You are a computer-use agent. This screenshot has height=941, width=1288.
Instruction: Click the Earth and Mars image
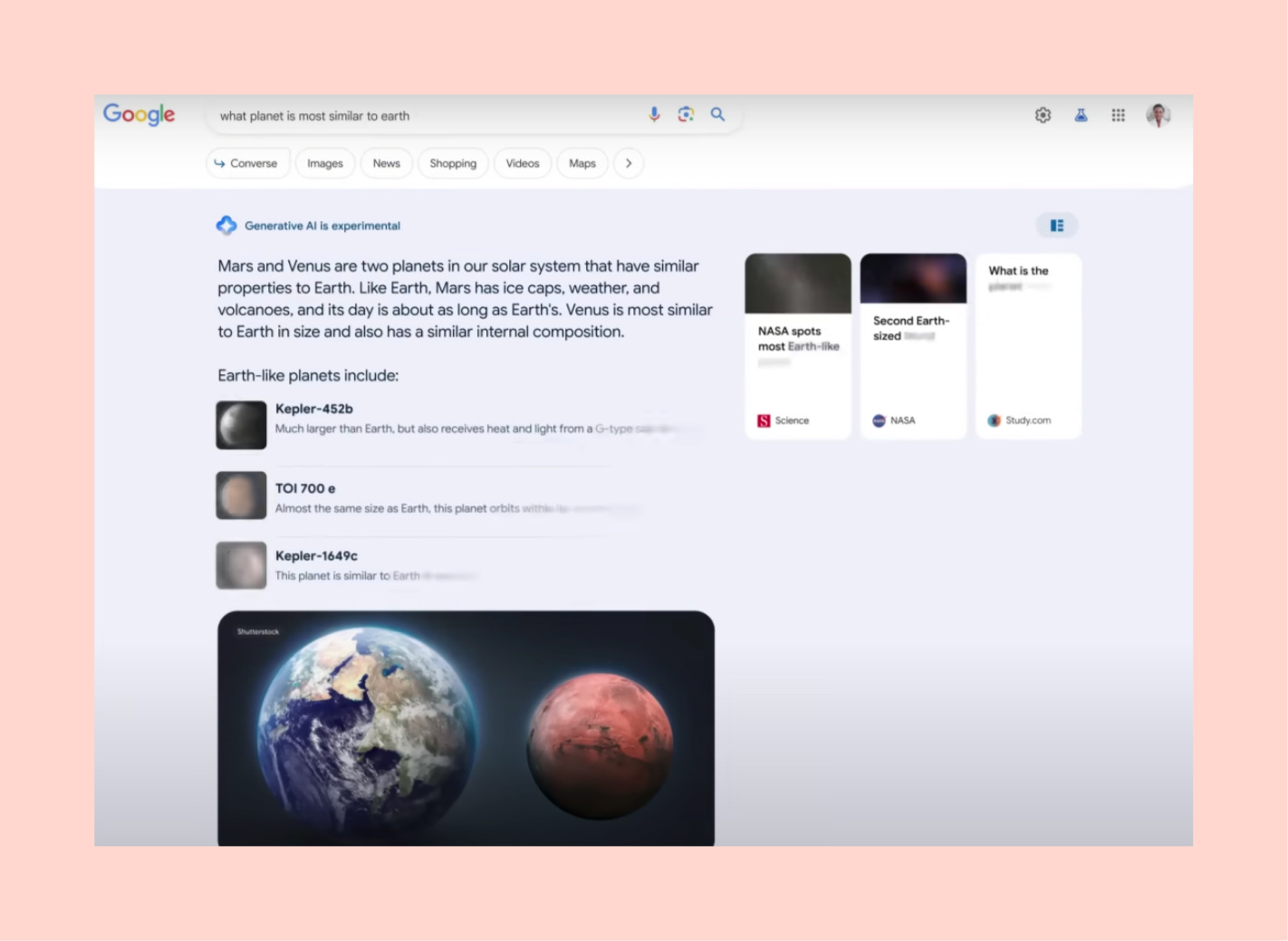click(x=466, y=728)
